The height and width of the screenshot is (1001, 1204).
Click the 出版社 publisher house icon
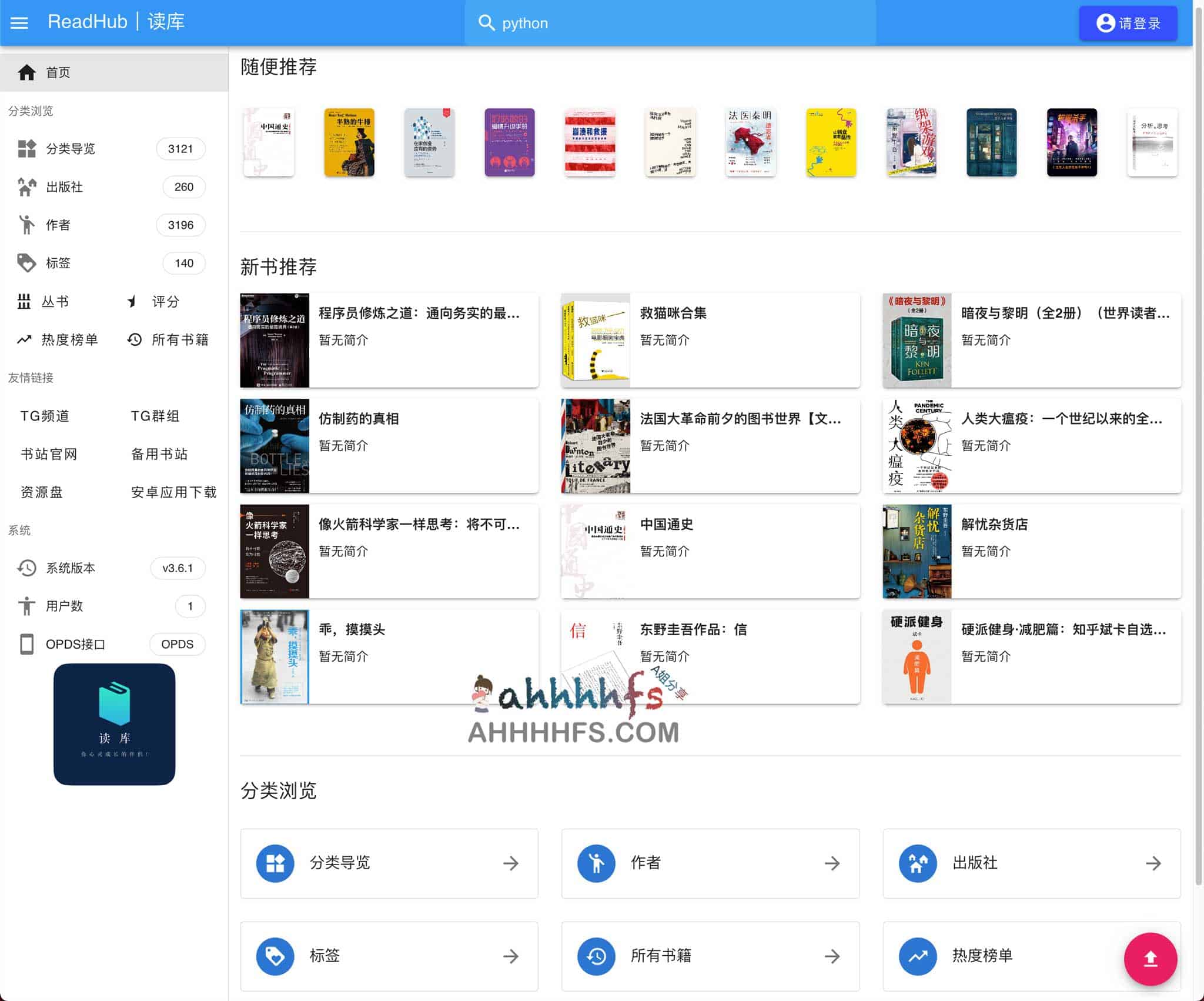coord(27,187)
